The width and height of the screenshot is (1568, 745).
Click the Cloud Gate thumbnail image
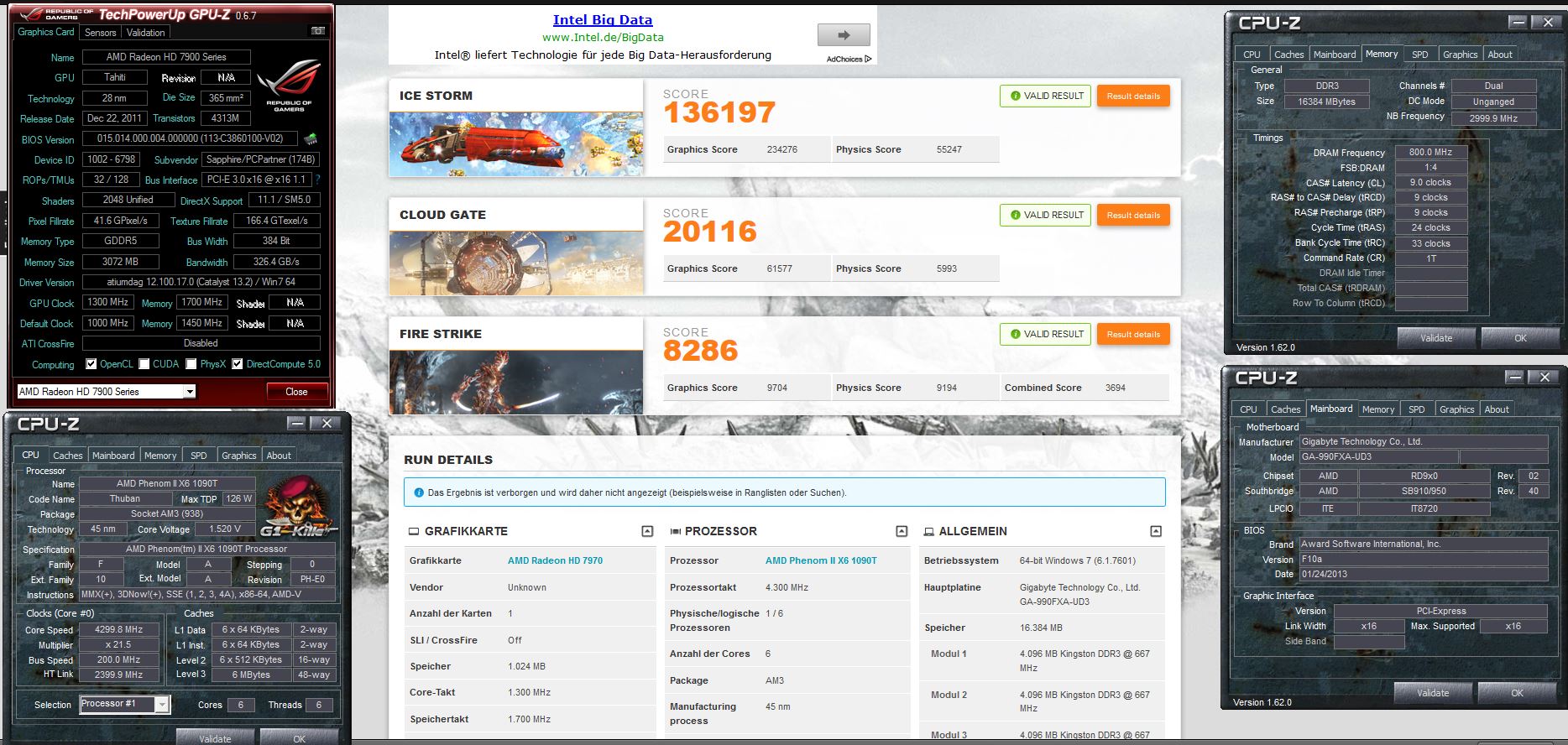516,263
